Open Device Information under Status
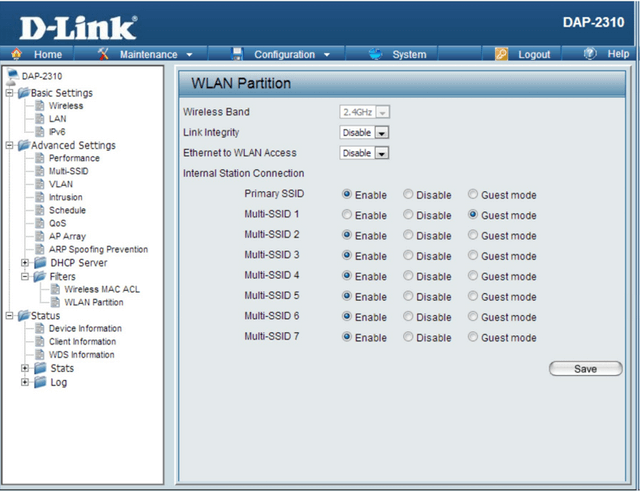 [85, 328]
